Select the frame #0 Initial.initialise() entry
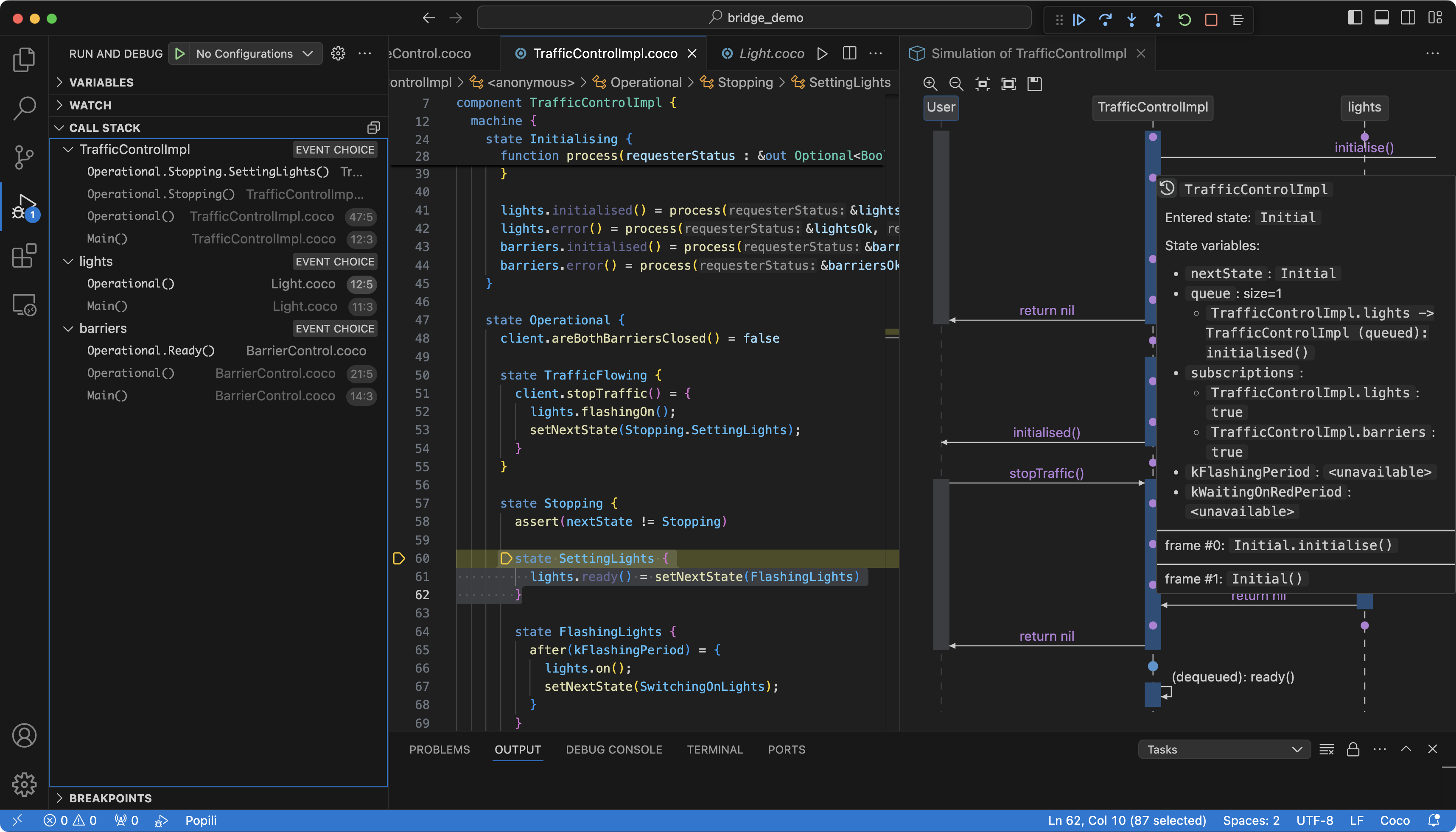Viewport: 1456px width, 832px height. [1306, 545]
